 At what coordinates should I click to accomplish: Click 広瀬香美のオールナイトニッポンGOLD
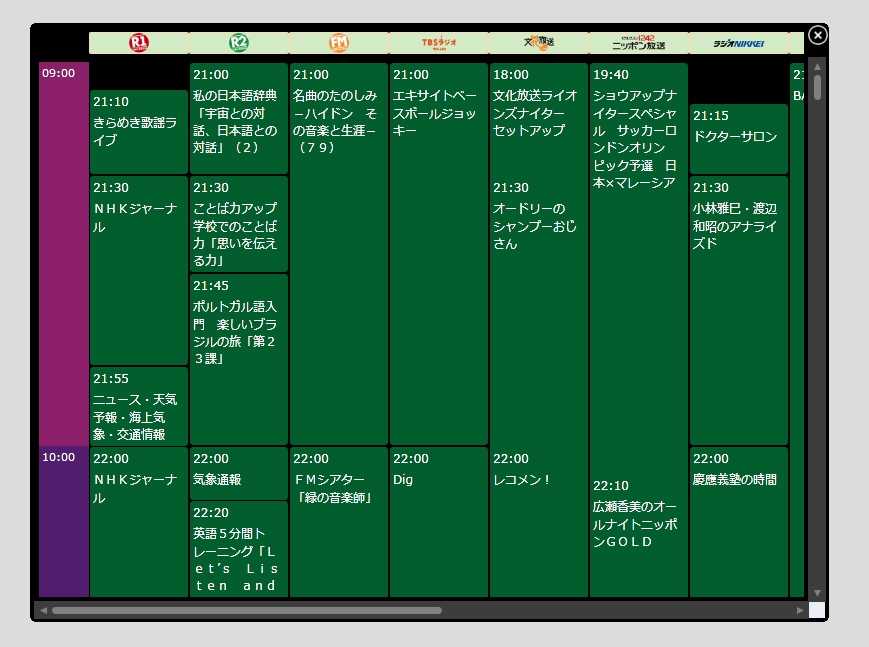[x=638, y=530]
